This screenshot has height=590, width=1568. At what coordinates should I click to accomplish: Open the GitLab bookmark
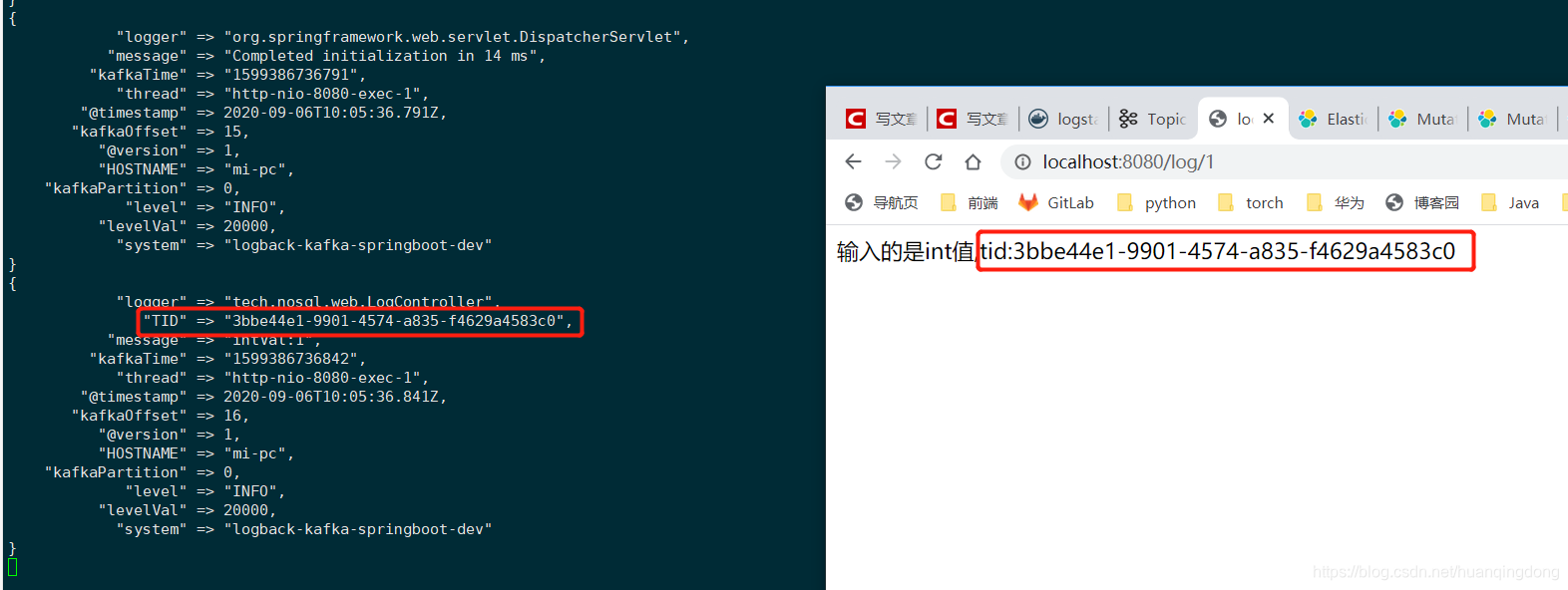click(x=1056, y=202)
